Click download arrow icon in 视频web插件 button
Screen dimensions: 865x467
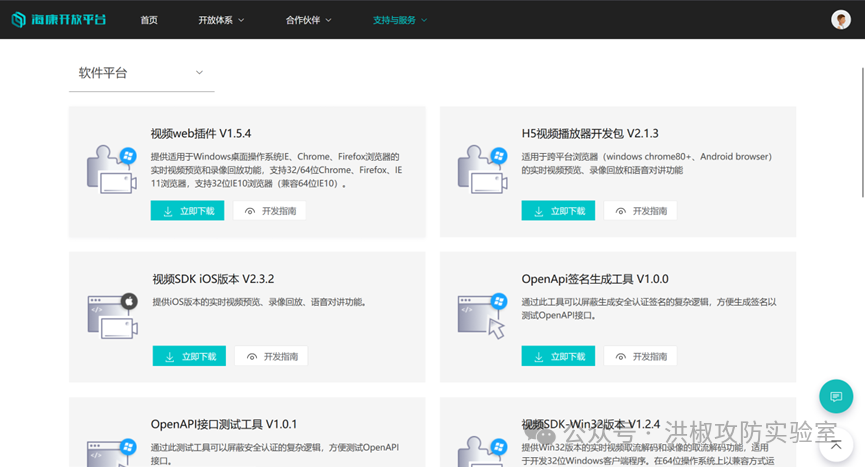(x=168, y=211)
